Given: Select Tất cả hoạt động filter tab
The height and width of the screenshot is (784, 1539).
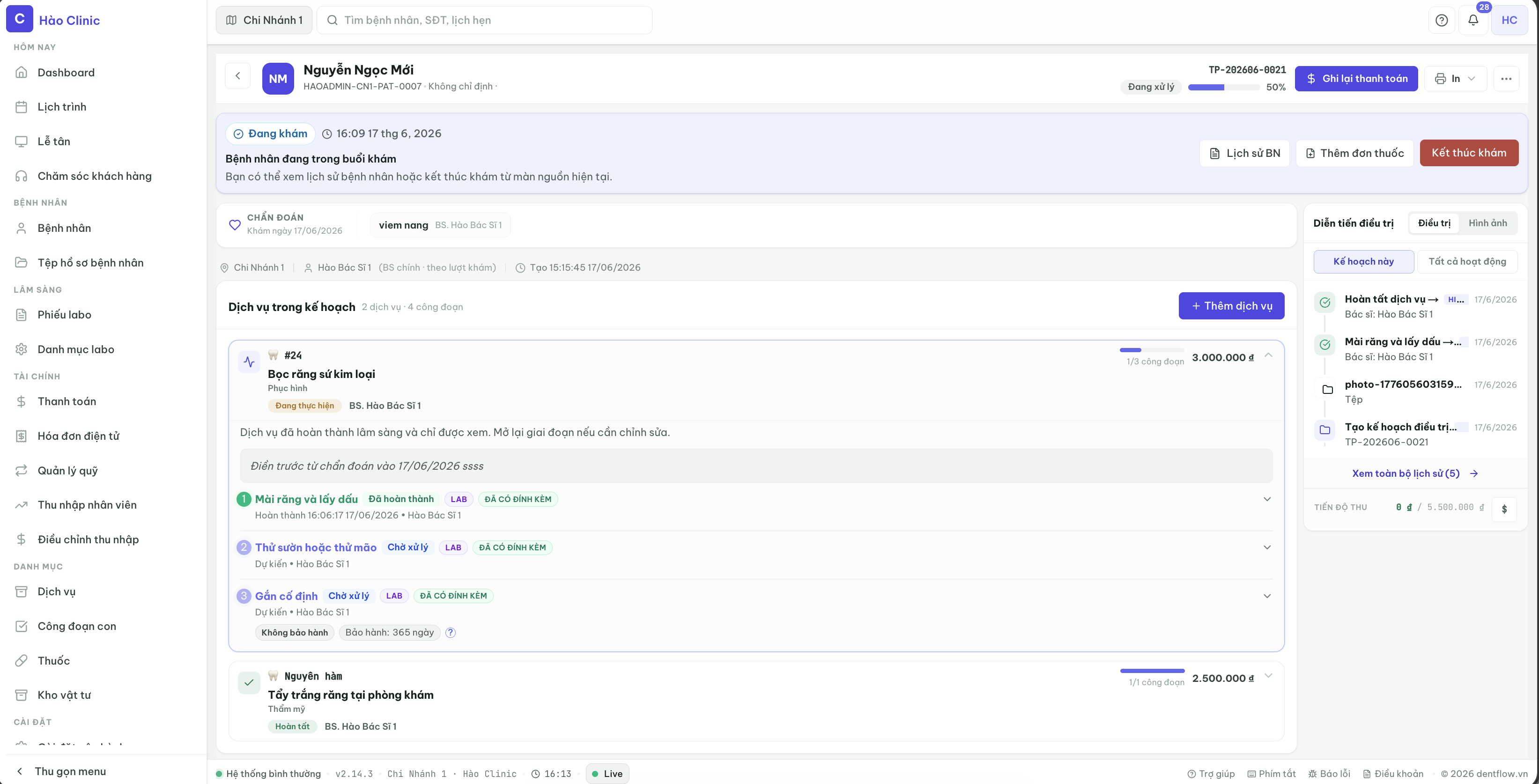Looking at the screenshot, I should click(1467, 262).
